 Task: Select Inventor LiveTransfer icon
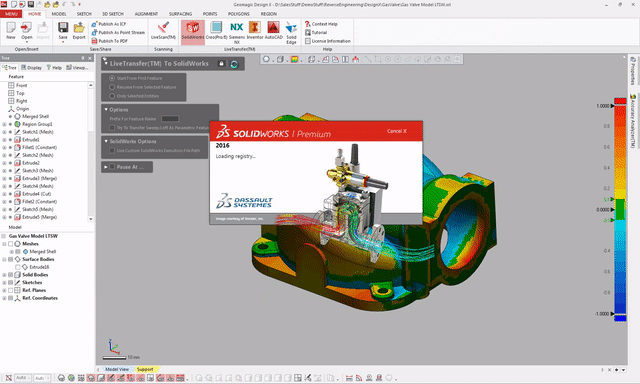click(255, 30)
